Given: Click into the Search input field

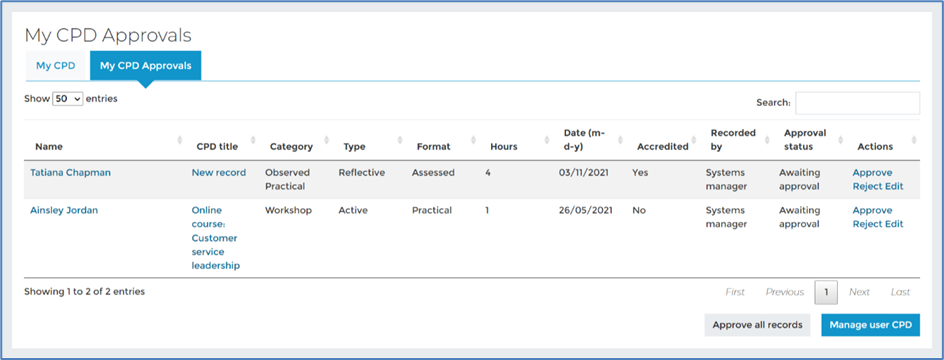Looking at the screenshot, I should [x=857, y=103].
